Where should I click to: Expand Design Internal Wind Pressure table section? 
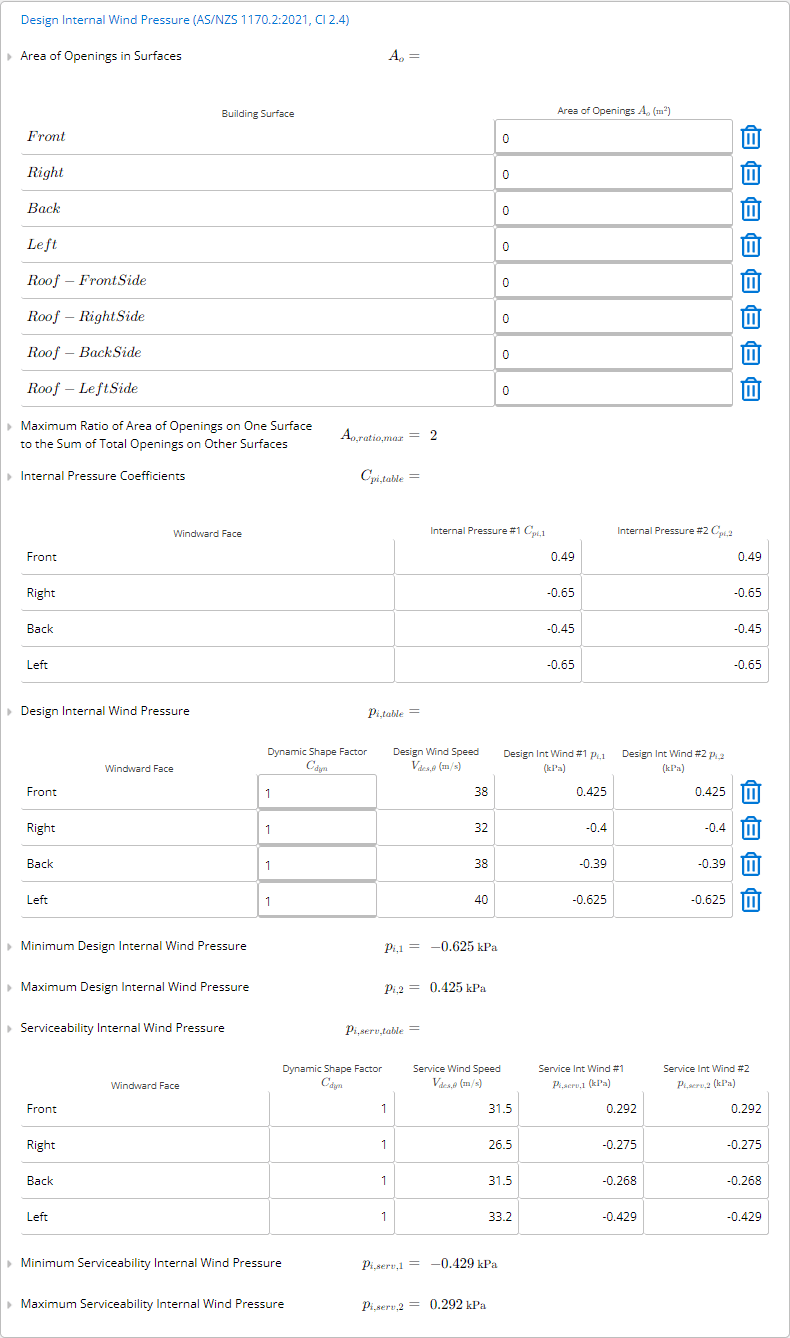click(x=10, y=711)
